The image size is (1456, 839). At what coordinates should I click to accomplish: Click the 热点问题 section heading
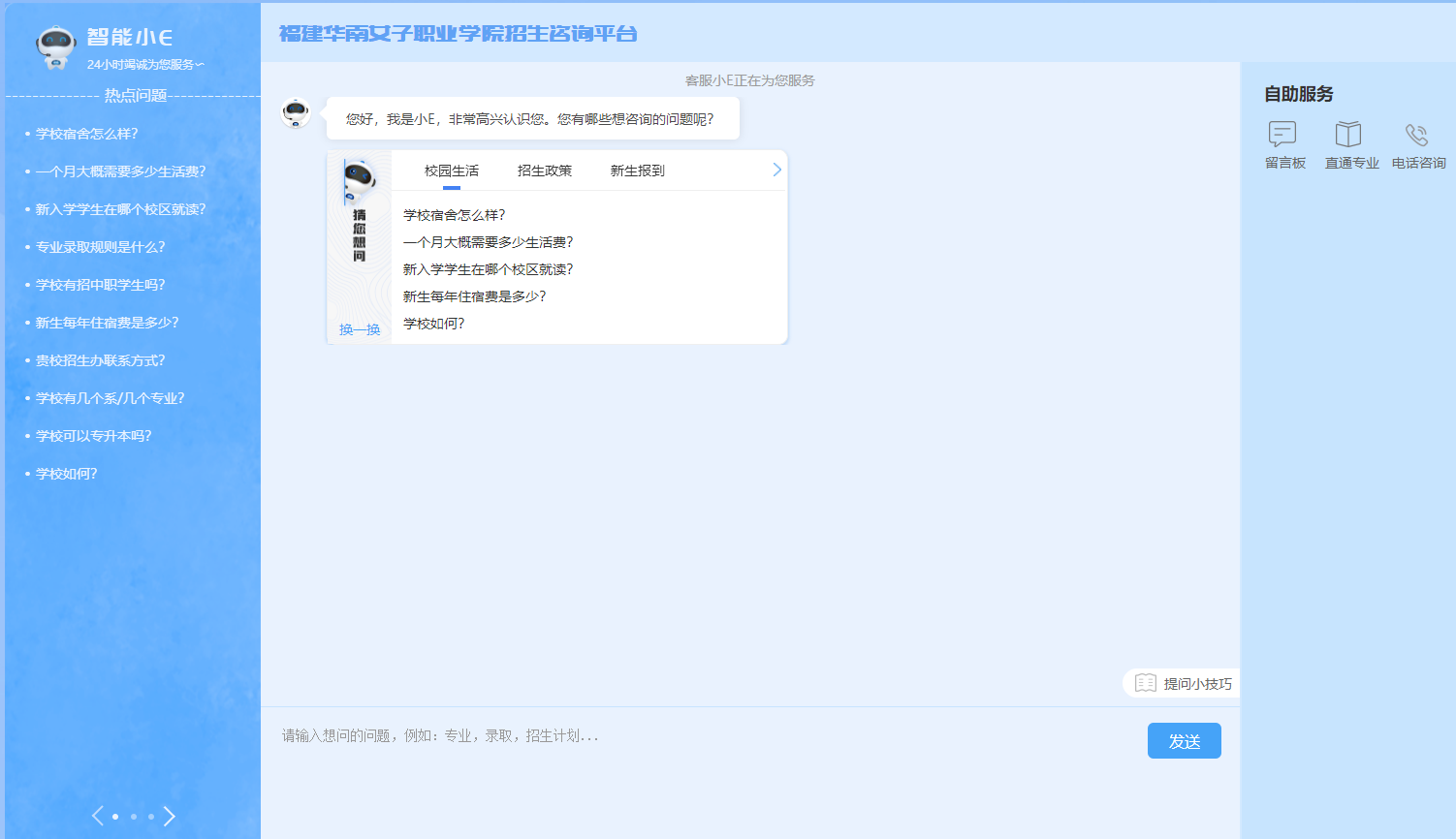click(136, 95)
